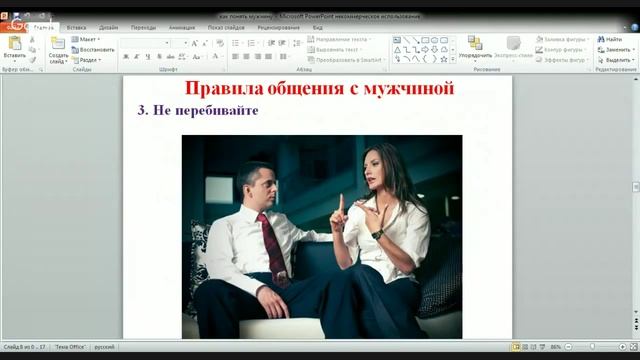The image size is (640, 360).
Task: Click the increase indent icon
Action: coord(282,43)
